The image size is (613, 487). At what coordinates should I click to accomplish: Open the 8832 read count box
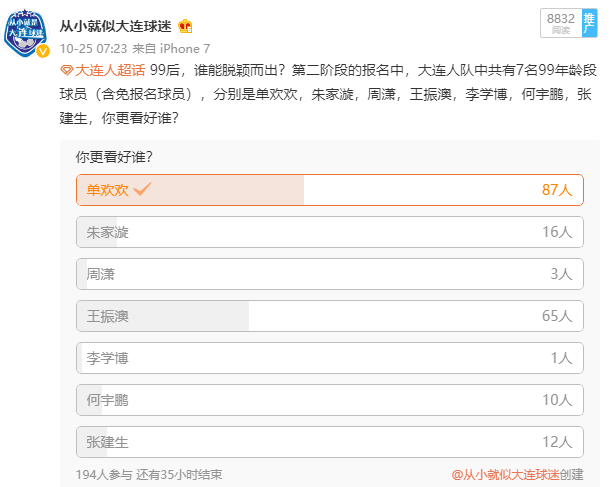560,24
